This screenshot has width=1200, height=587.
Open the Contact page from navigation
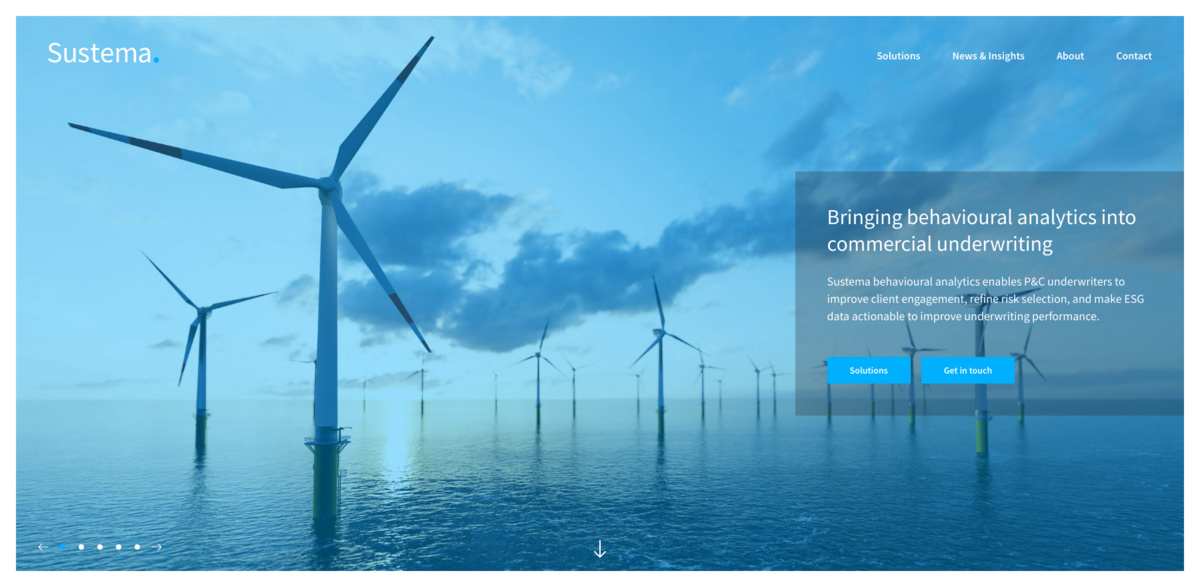[x=1134, y=56]
